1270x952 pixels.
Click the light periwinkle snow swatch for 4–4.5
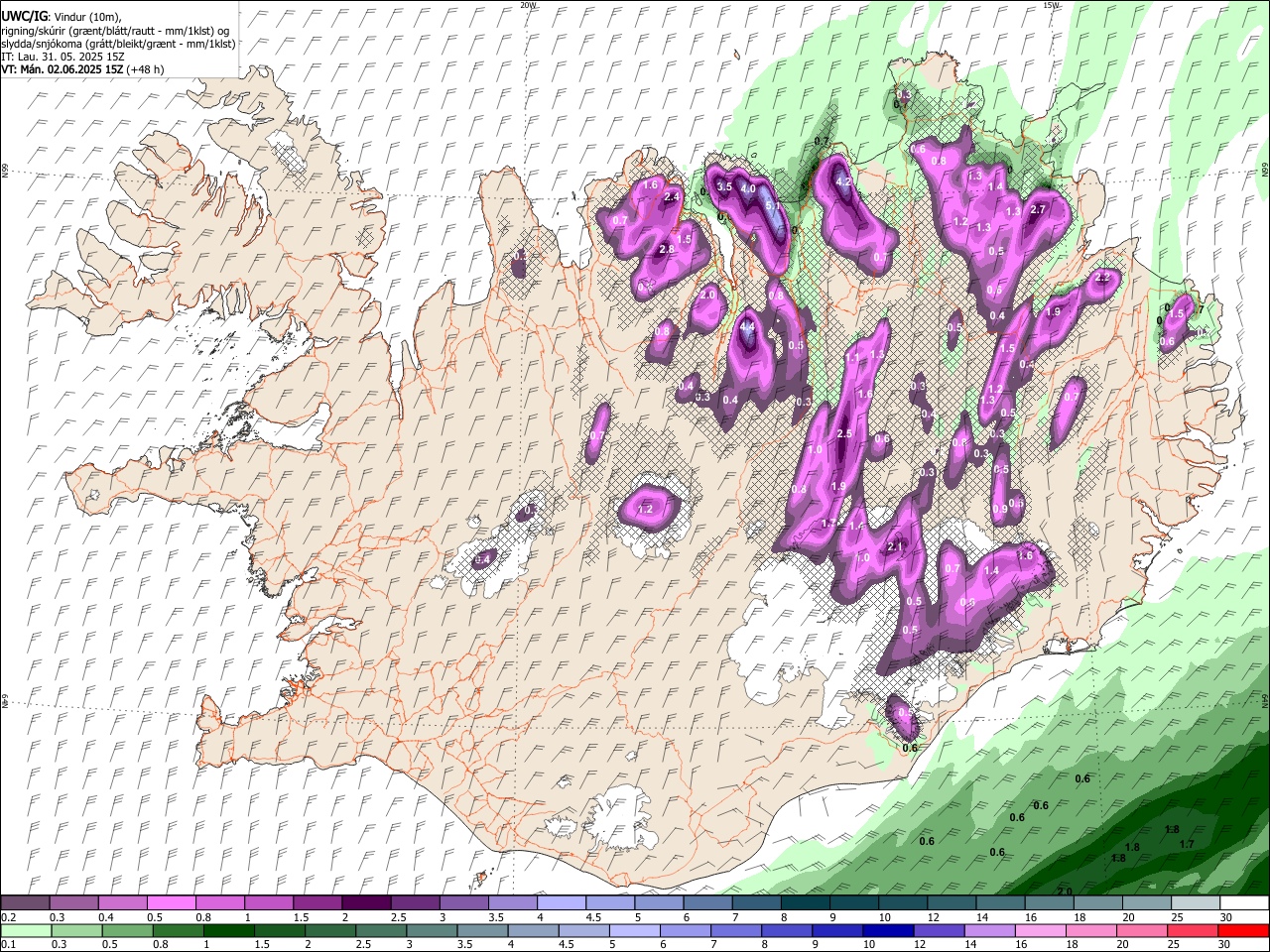tap(562, 902)
